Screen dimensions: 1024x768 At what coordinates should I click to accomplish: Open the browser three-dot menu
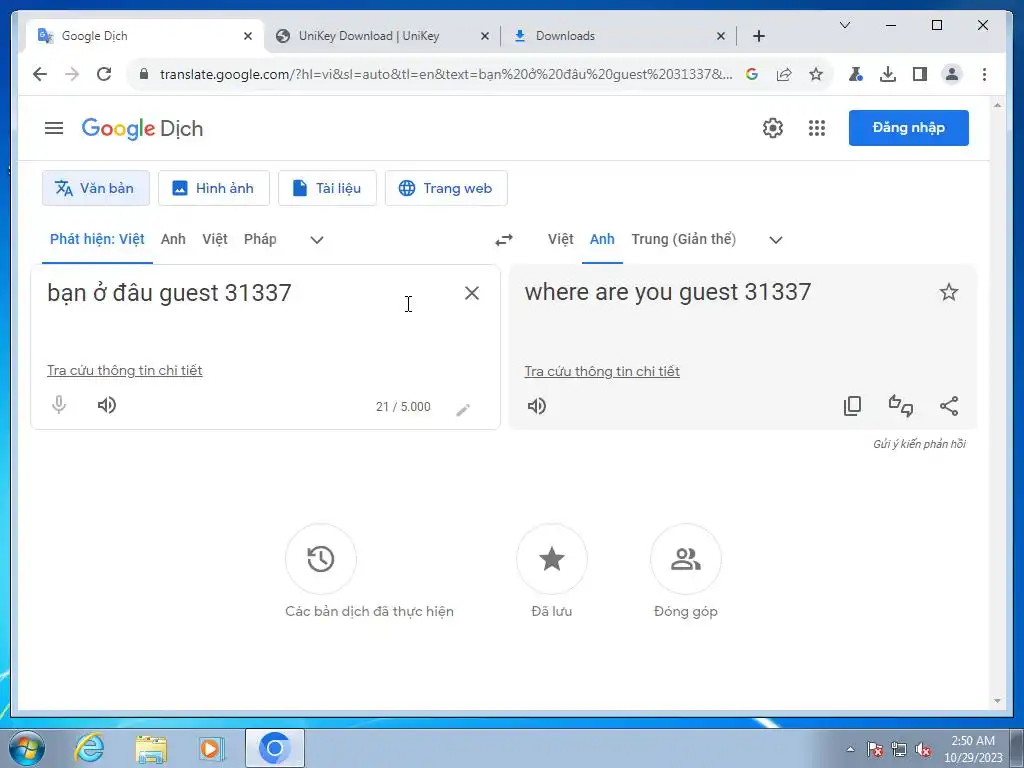pos(984,74)
